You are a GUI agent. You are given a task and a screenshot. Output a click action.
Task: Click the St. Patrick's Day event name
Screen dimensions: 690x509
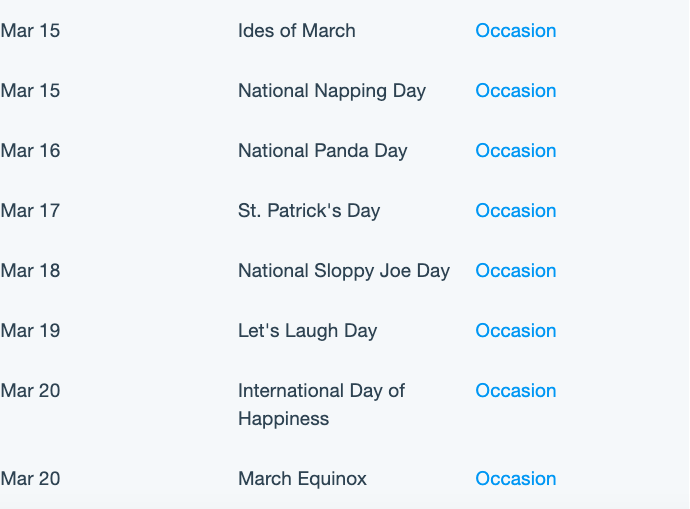[309, 211]
